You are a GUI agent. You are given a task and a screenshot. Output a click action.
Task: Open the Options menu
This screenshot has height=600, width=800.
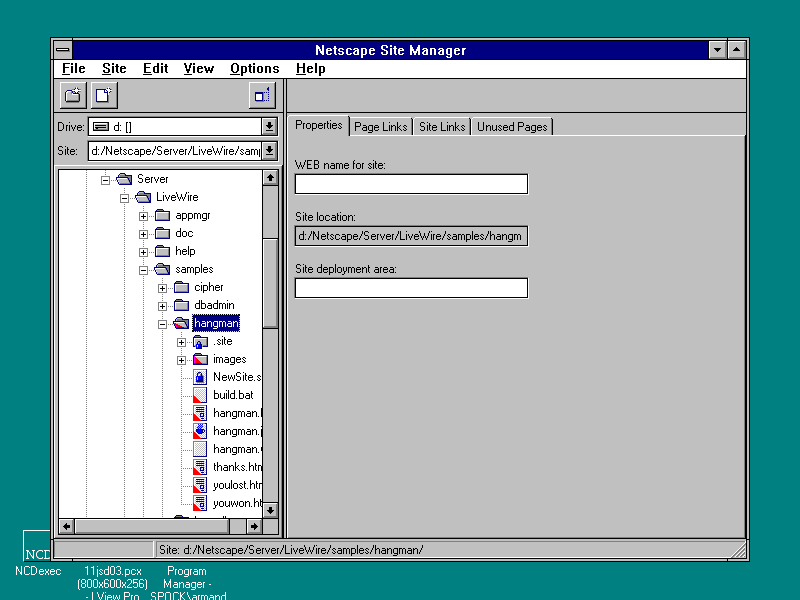point(254,69)
